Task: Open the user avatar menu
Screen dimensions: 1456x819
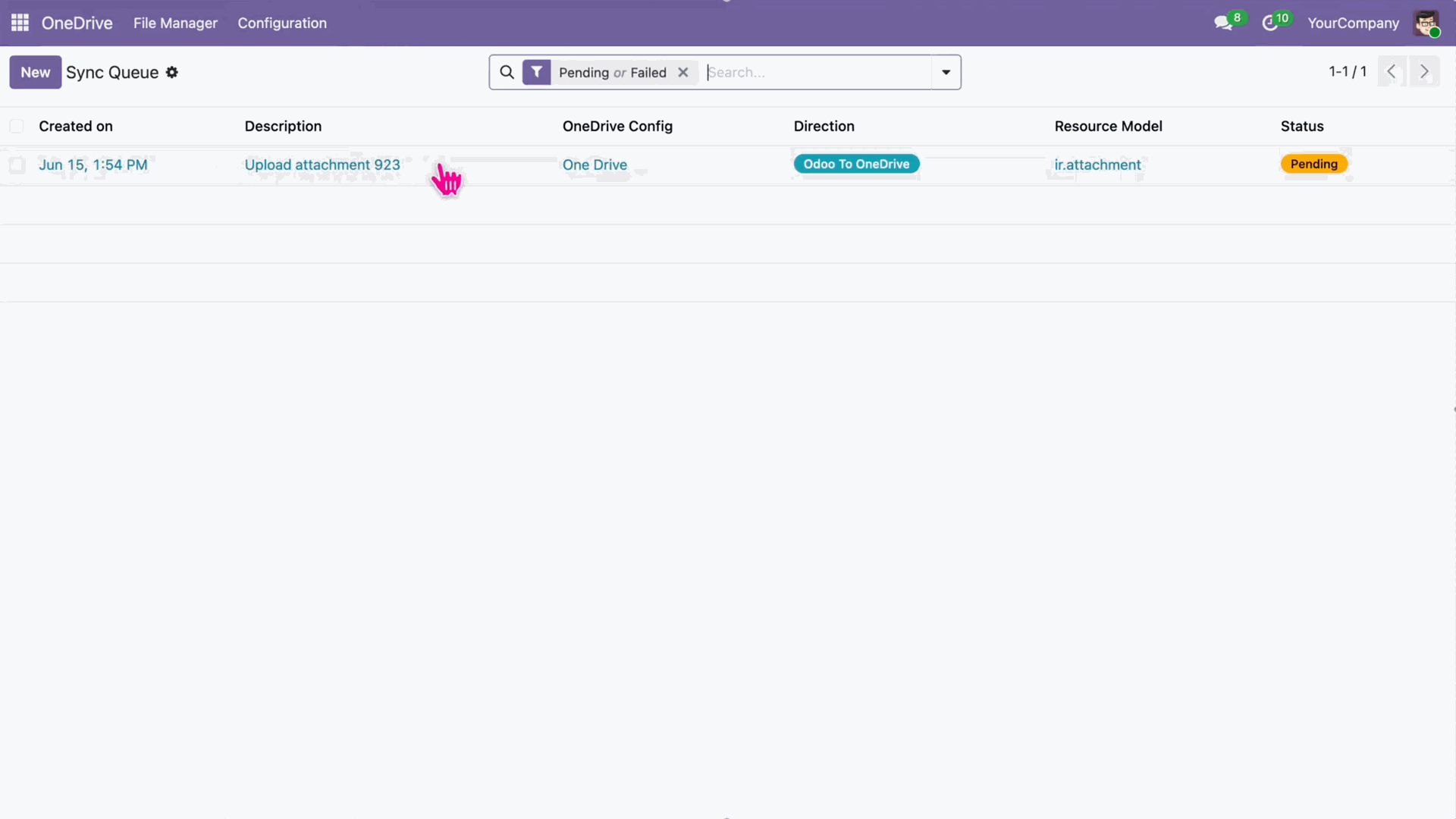Action: [1426, 23]
